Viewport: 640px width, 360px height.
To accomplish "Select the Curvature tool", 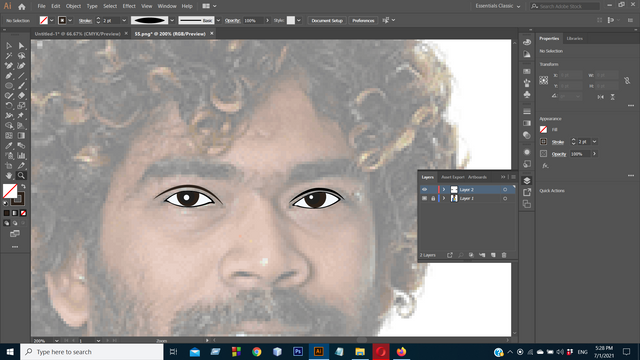I will click(21, 66).
